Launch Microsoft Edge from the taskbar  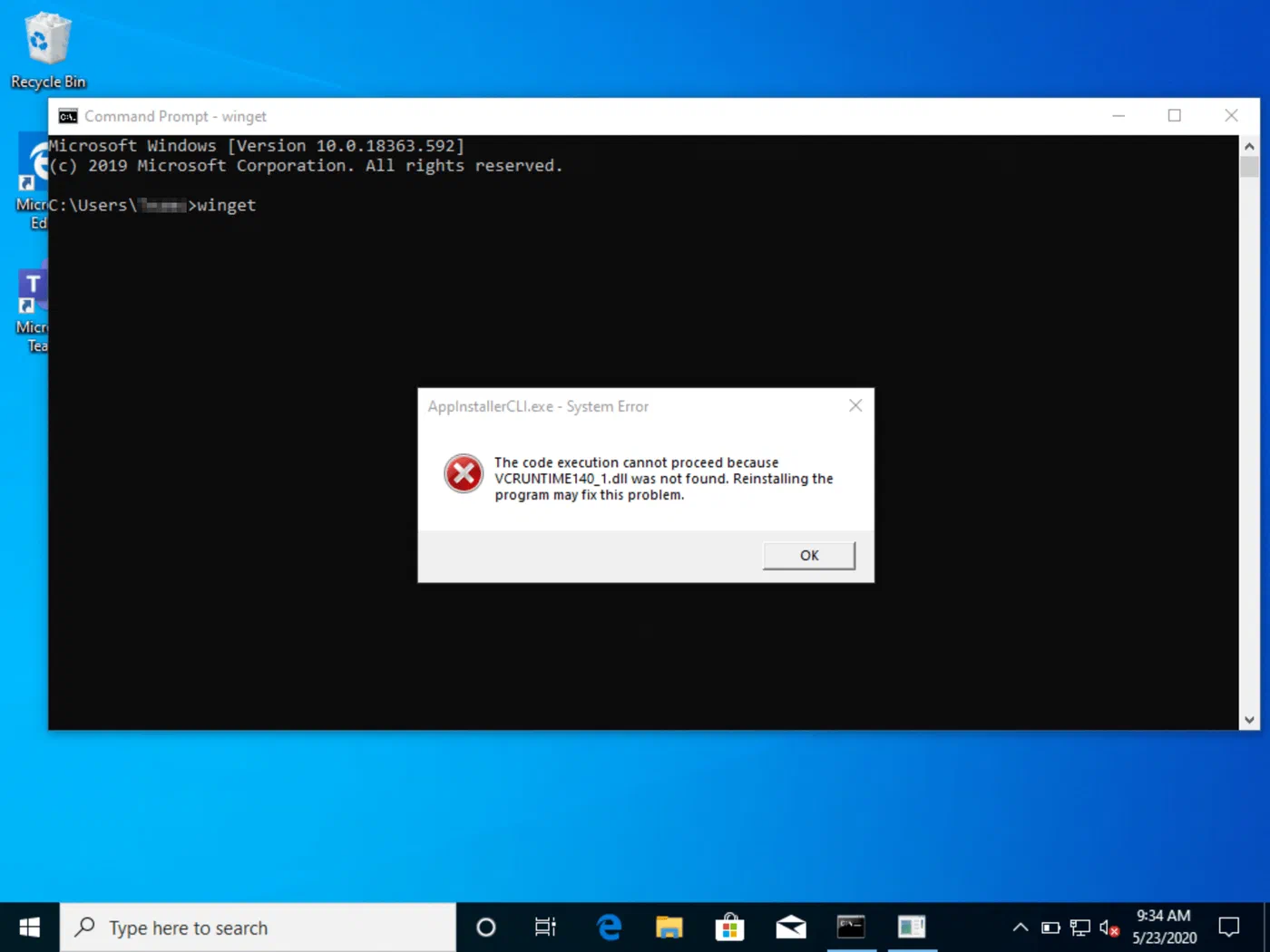609,928
